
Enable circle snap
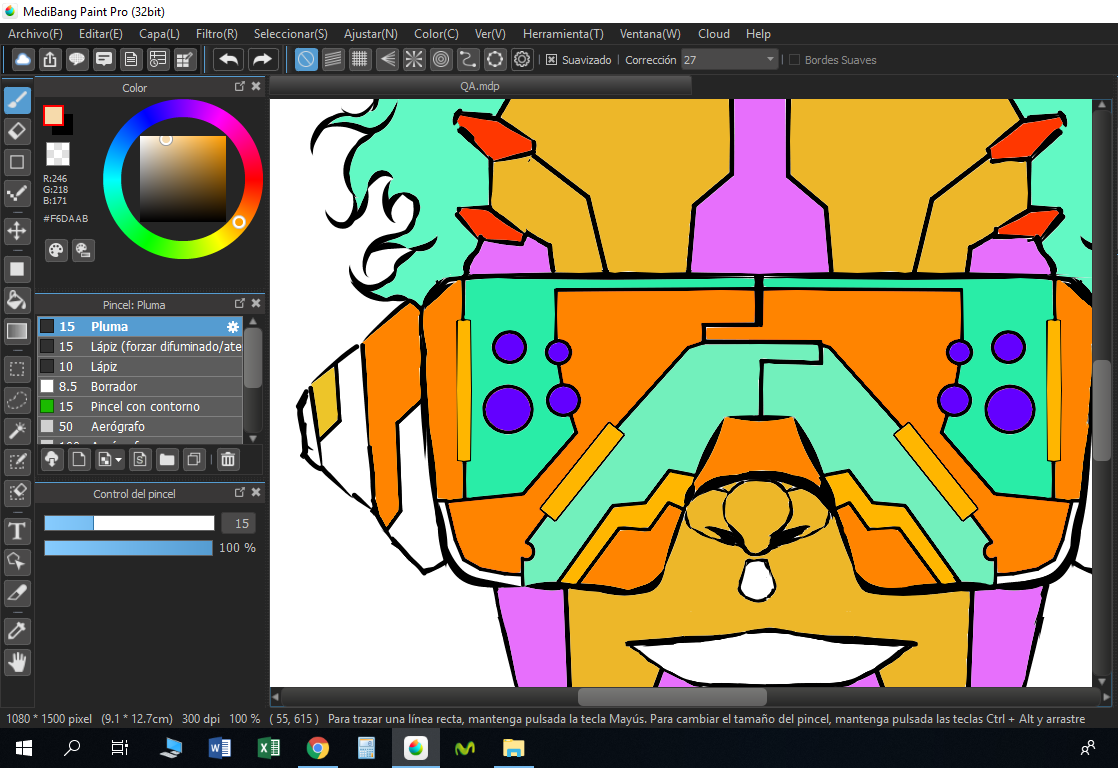pos(441,59)
